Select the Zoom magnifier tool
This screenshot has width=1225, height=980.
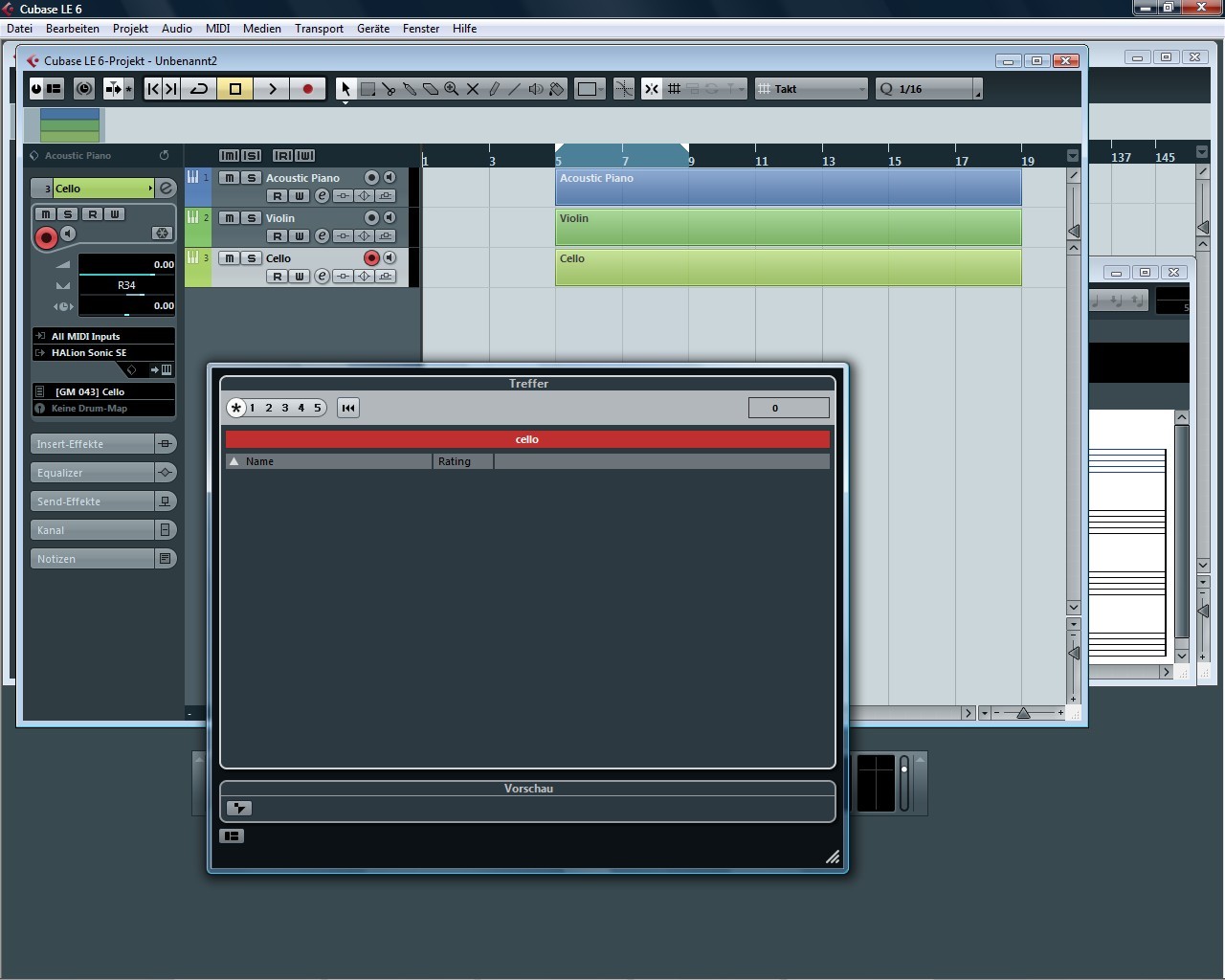coord(452,89)
